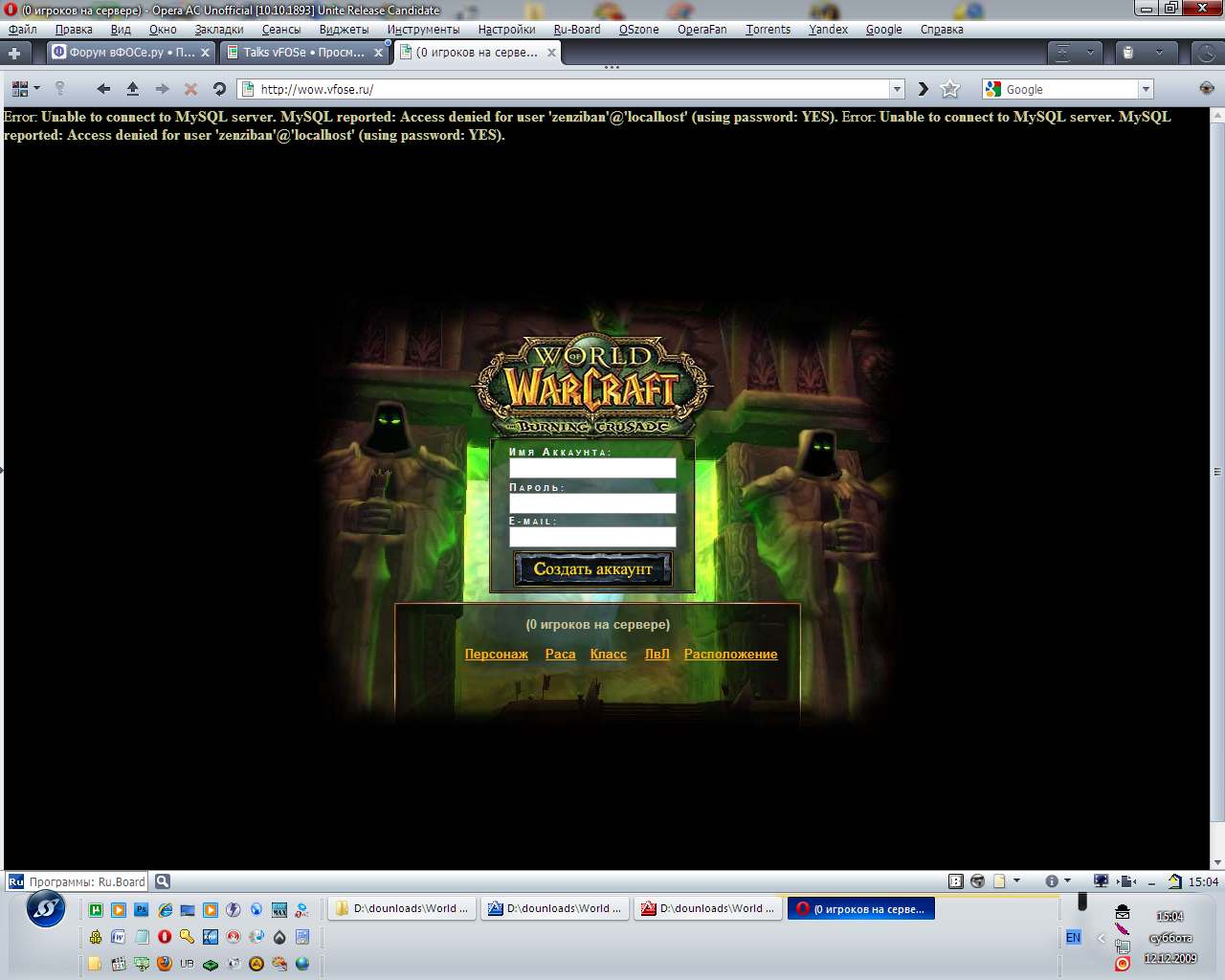1225x980 pixels.
Task: Click the new tab plus button
Action: point(14,53)
